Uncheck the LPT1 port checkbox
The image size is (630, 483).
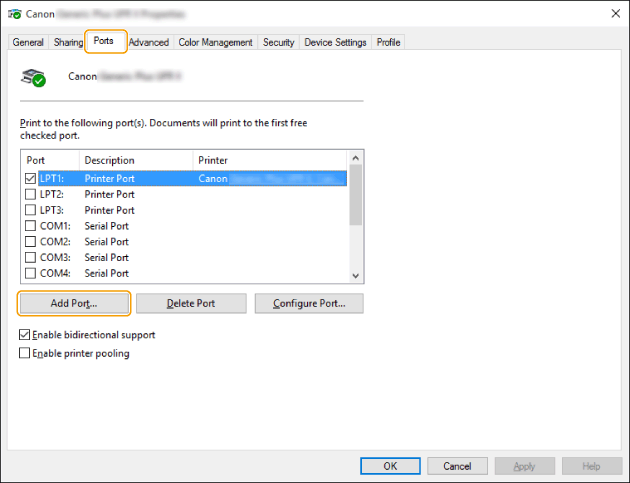click(30, 179)
